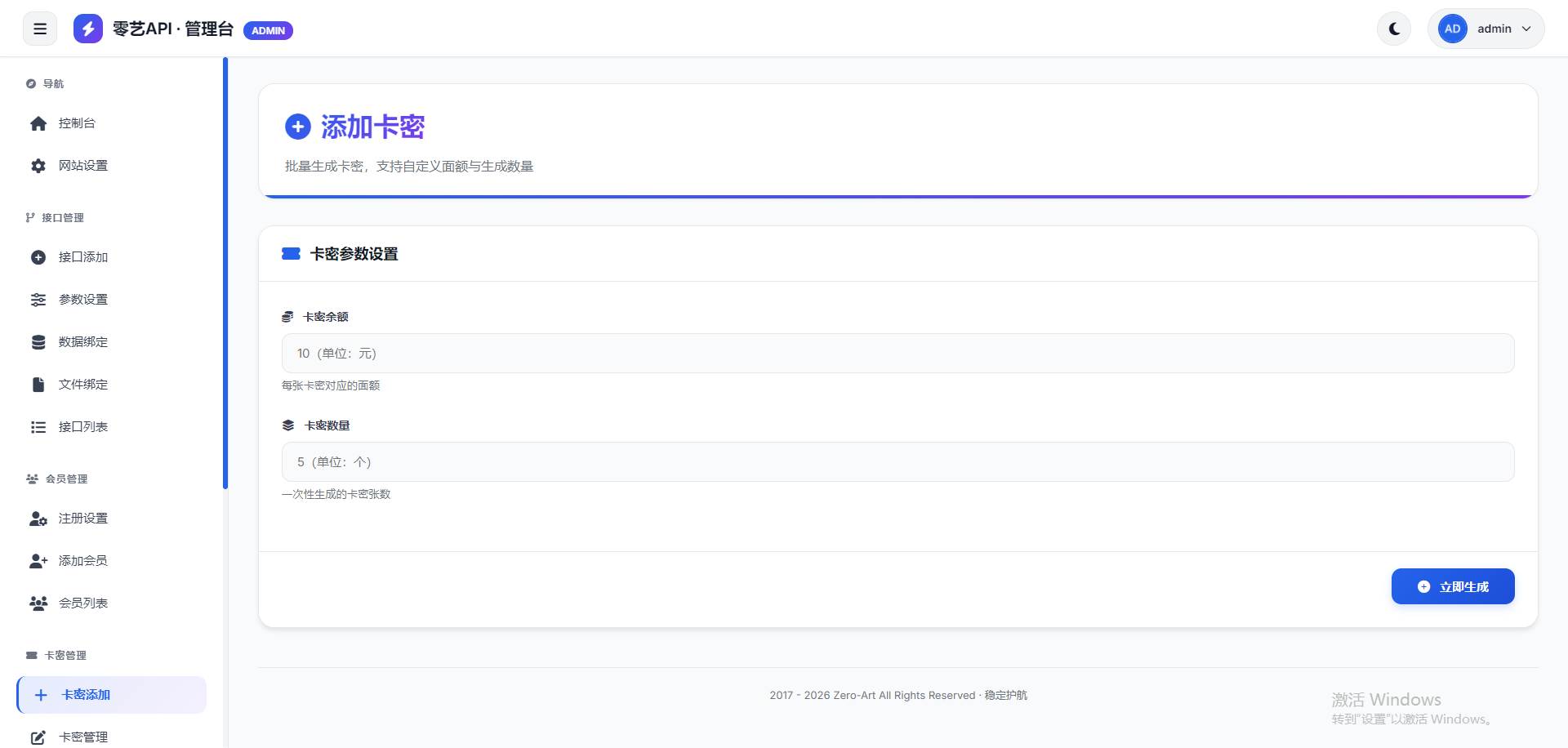Open the 注册设置 menu item

pos(82,519)
